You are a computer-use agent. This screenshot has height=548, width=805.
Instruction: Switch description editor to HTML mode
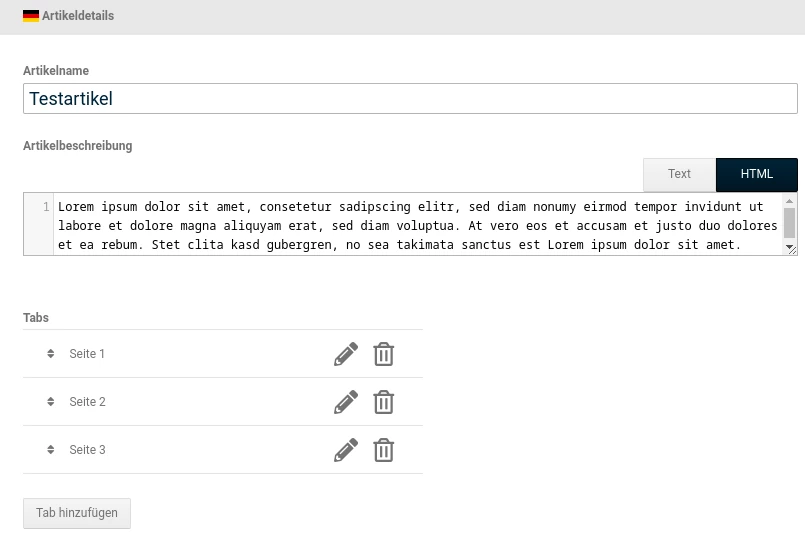pos(757,174)
